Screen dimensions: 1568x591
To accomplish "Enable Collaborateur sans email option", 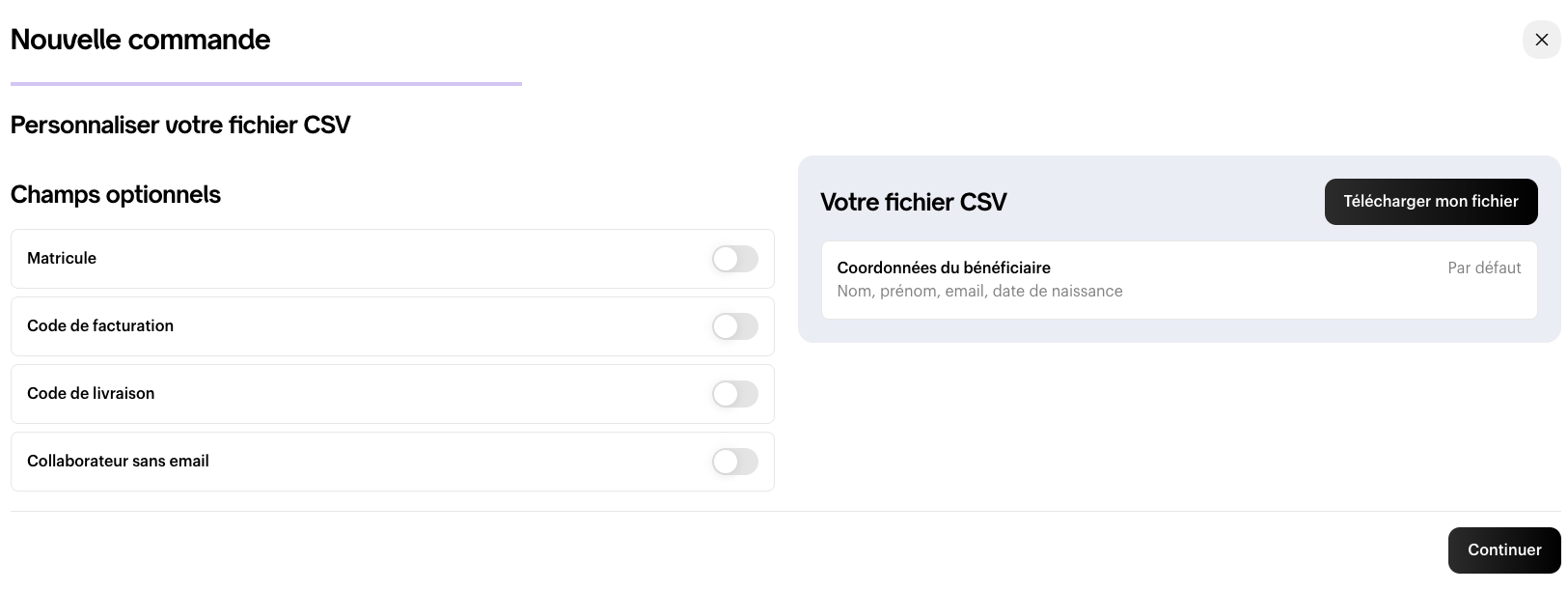I will click(734, 462).
